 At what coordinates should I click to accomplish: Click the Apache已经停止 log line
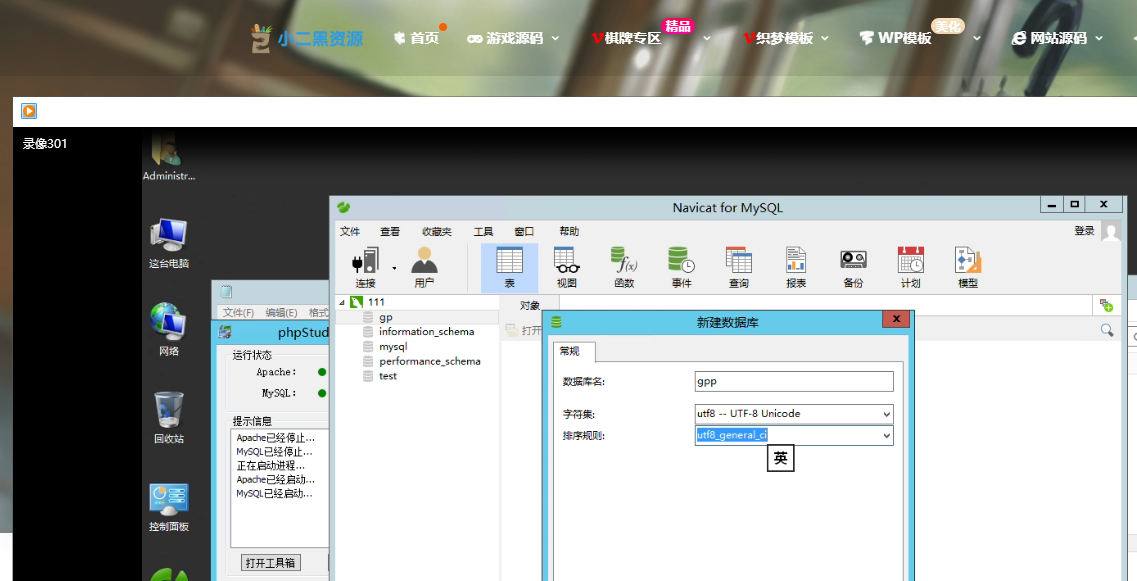[276, 437]
